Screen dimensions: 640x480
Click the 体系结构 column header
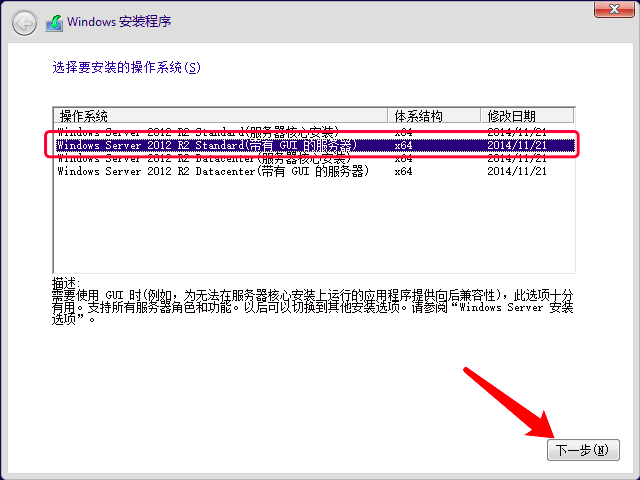coord(434,116)
